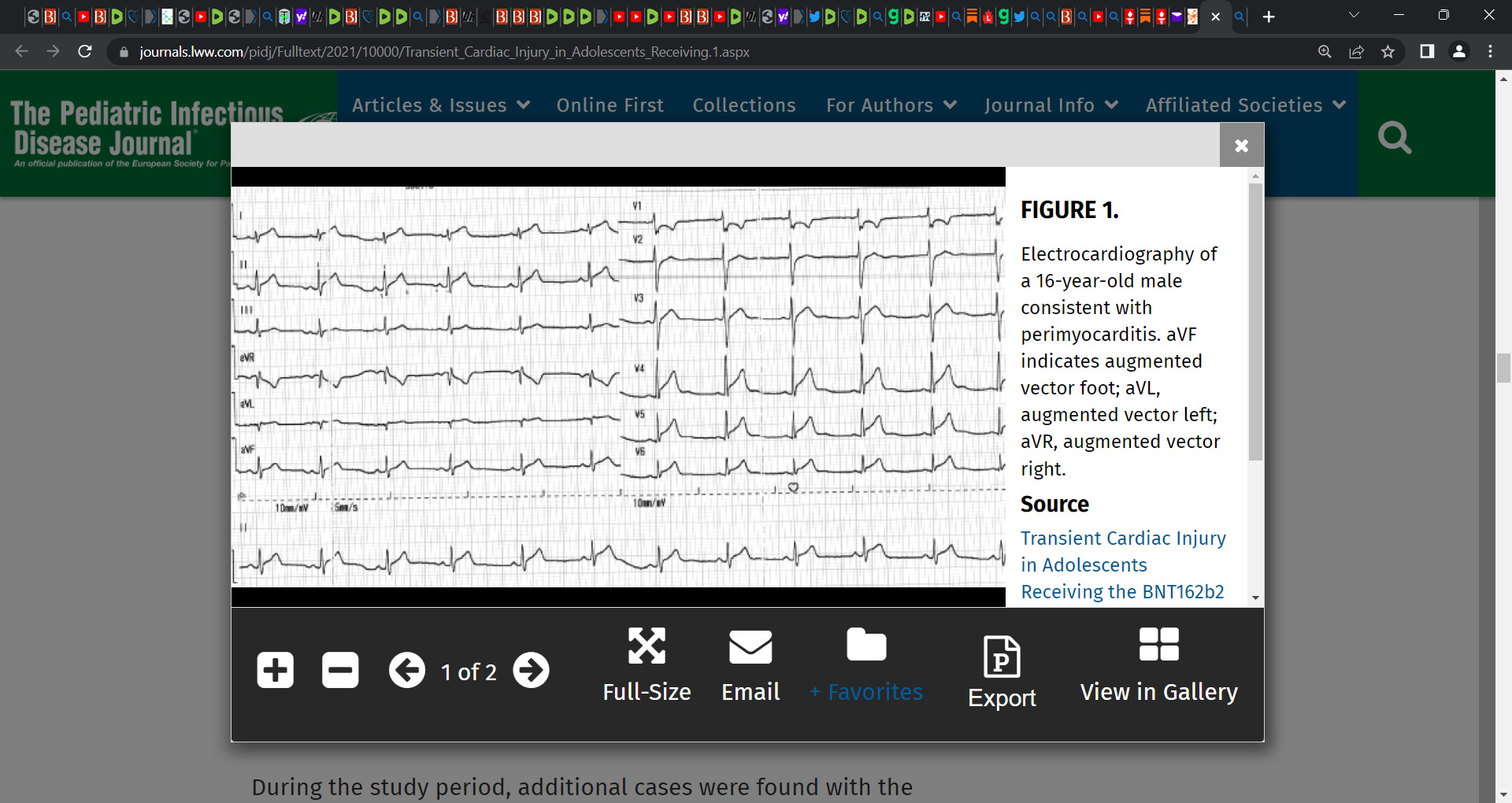Toggle browser side panel
This screenshot has width=1512, height=803.
(x=1427, y=51)
